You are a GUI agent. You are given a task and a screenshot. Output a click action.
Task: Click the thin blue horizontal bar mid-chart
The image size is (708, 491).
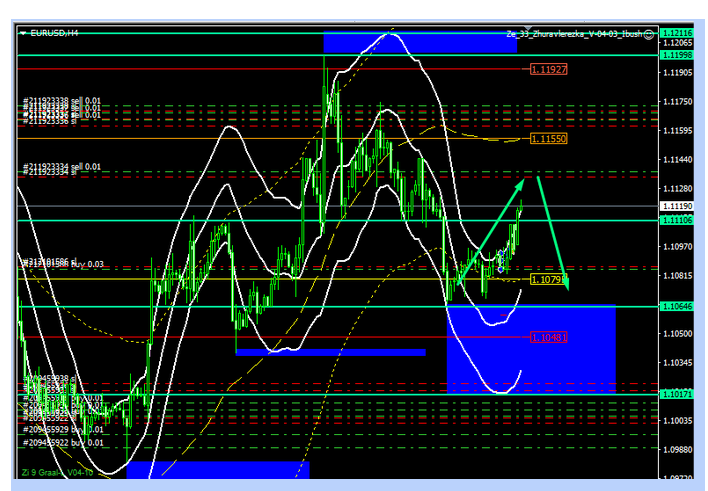(x=330, y=352)
